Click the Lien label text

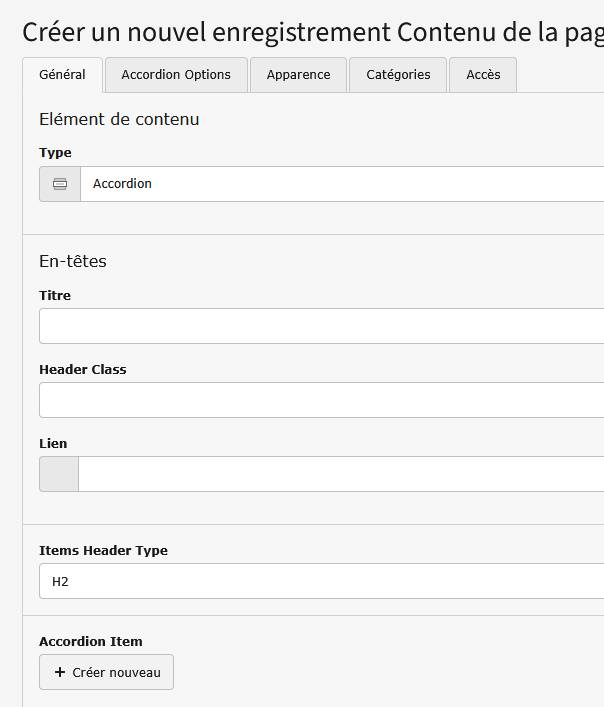(53, 444)
